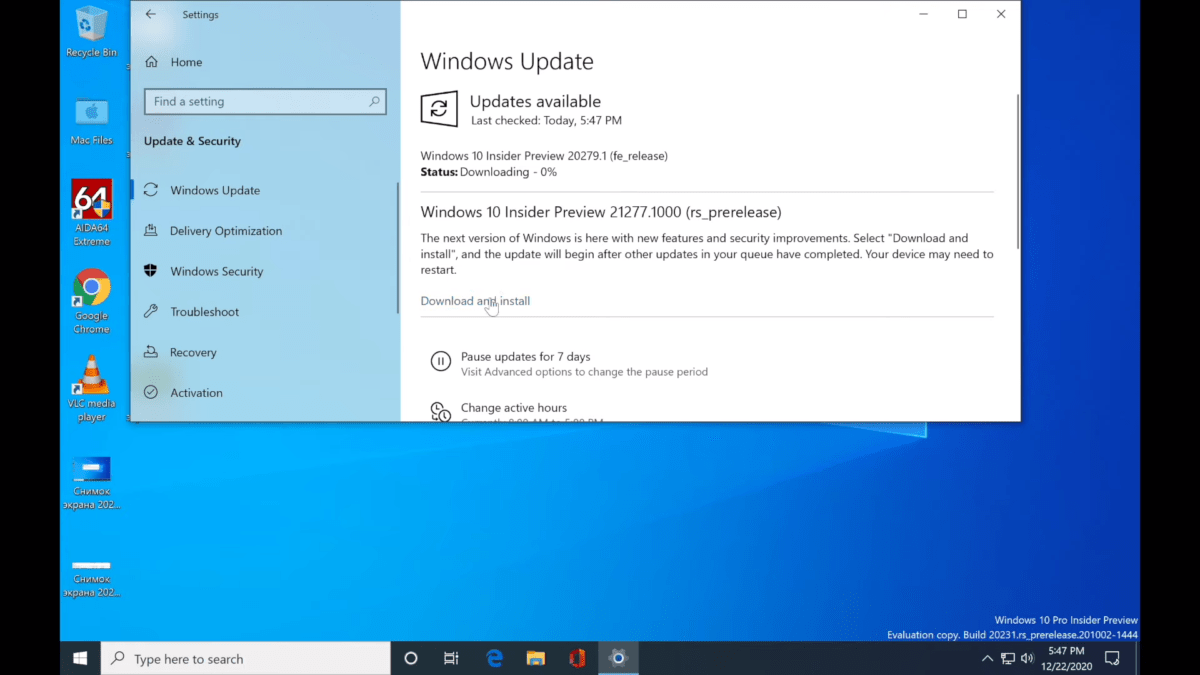Select Mac Files desktop icon

click(91, 120)
